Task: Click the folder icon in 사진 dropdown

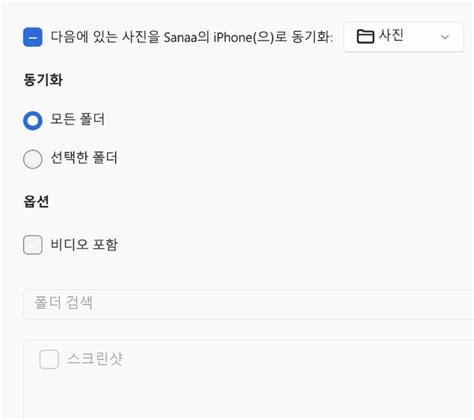Action: pos(365,36)
